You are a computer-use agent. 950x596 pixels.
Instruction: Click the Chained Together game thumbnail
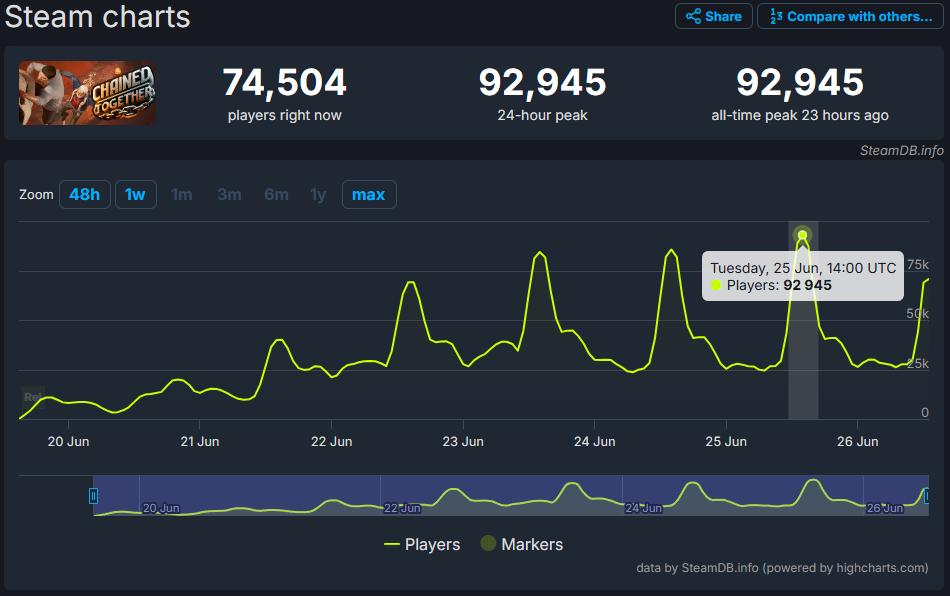click(x=87, y=93)
